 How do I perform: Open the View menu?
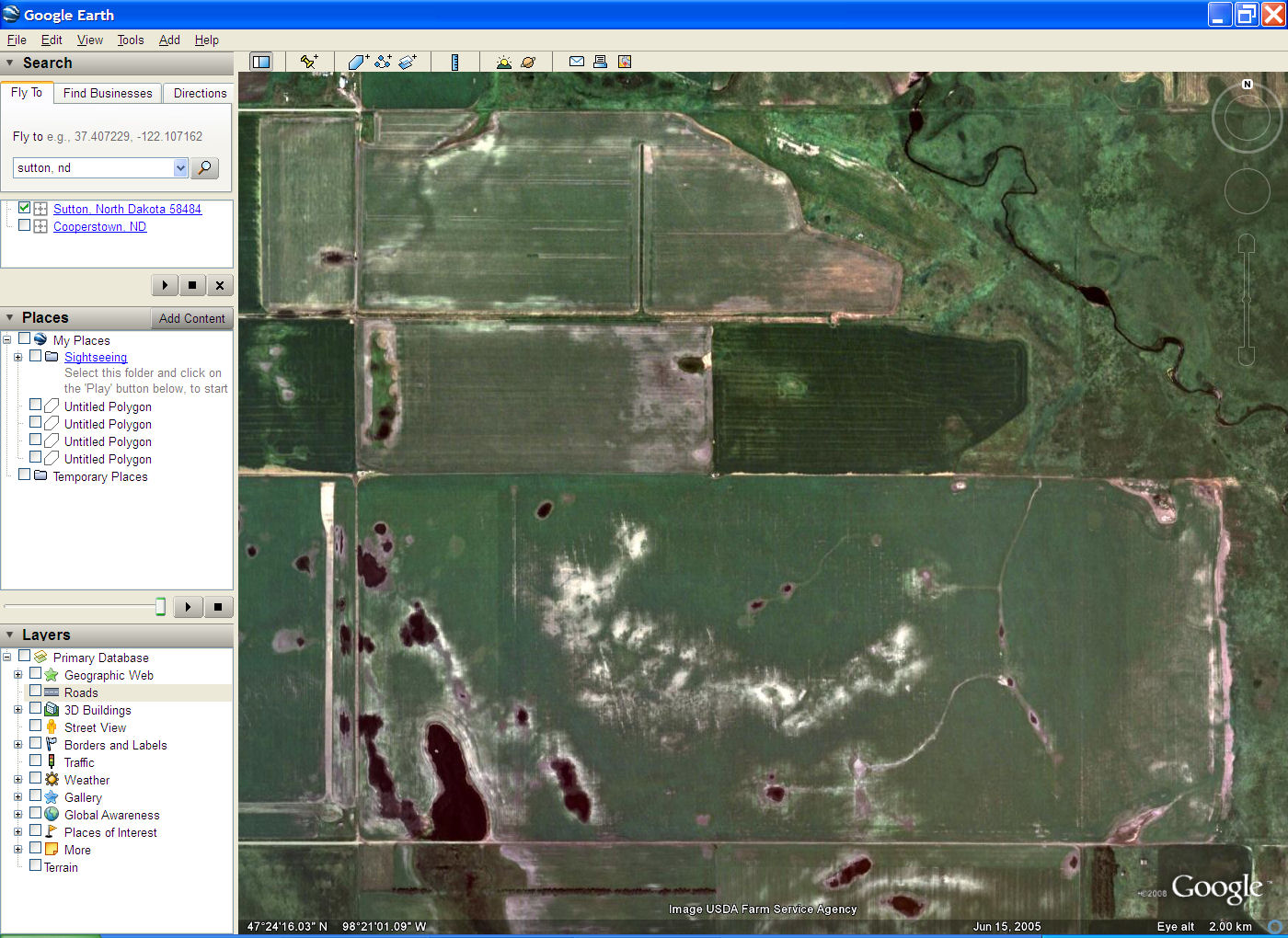90,40
